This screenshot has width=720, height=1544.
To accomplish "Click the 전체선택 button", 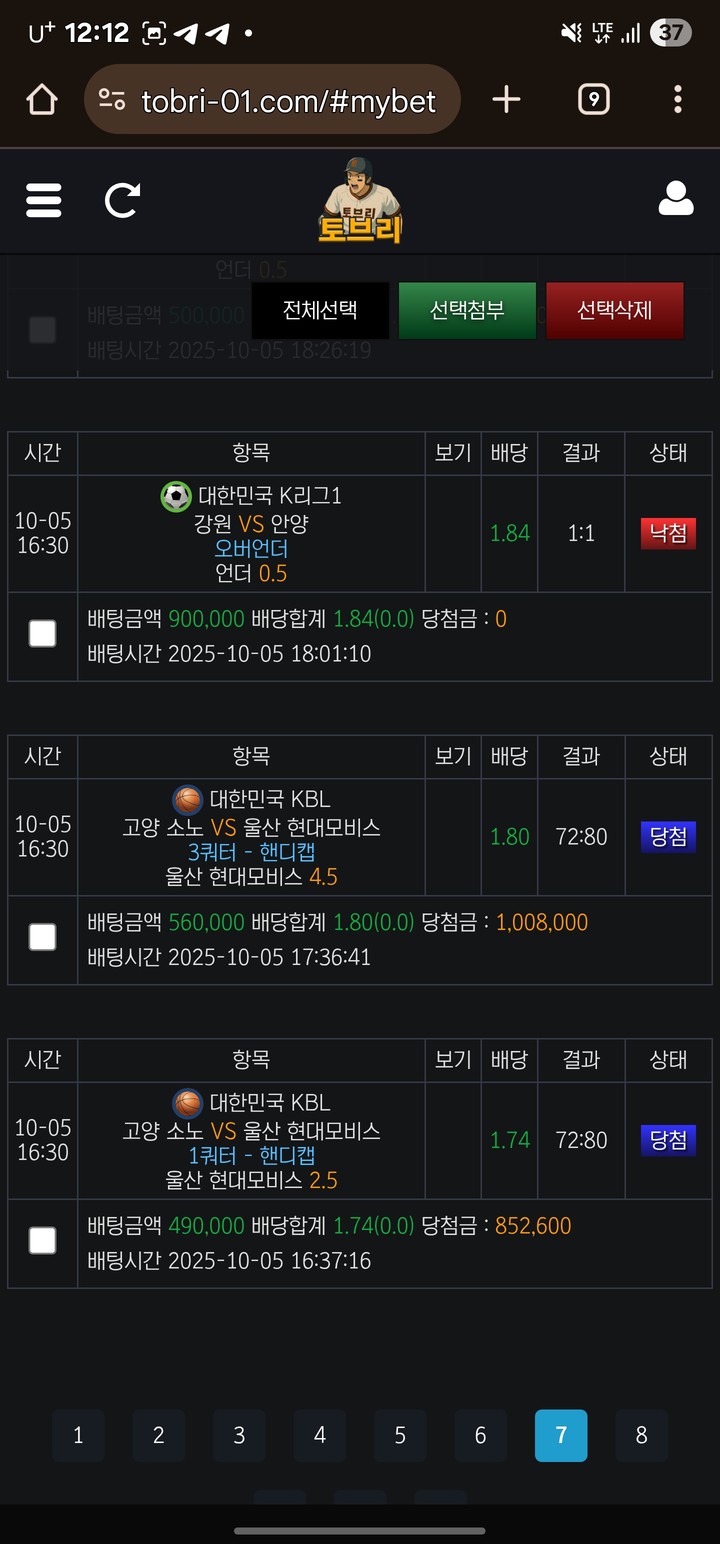I will coord(320,310).
